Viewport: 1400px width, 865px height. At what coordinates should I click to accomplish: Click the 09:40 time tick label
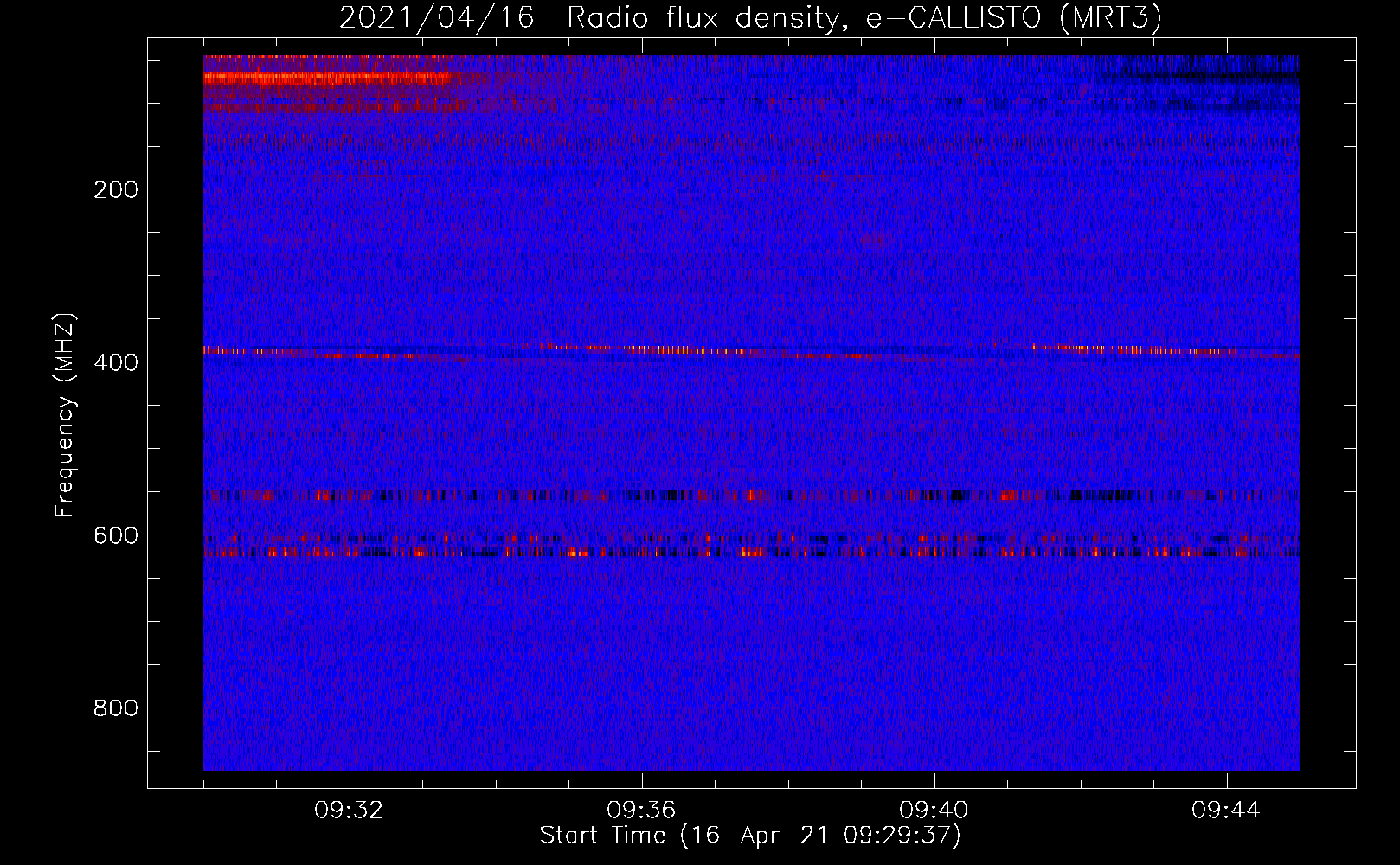(934, 811)
